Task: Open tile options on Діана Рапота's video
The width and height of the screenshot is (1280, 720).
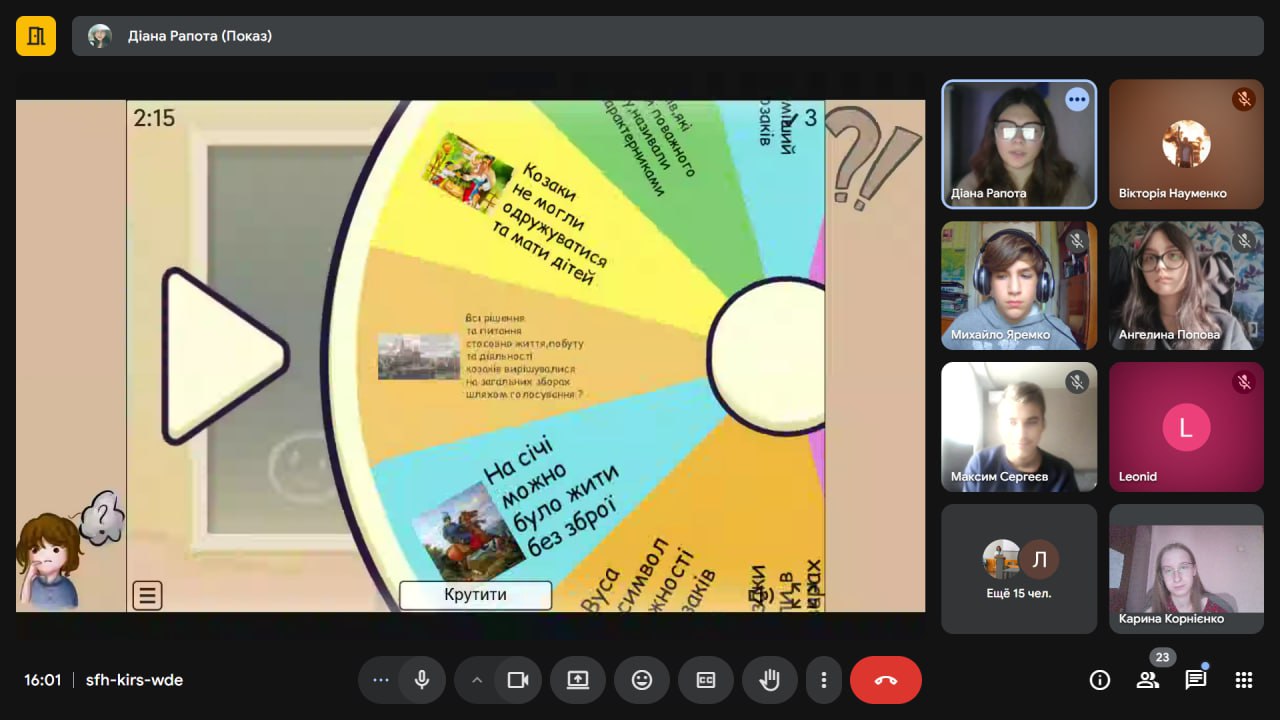Action: point(1077,99)
